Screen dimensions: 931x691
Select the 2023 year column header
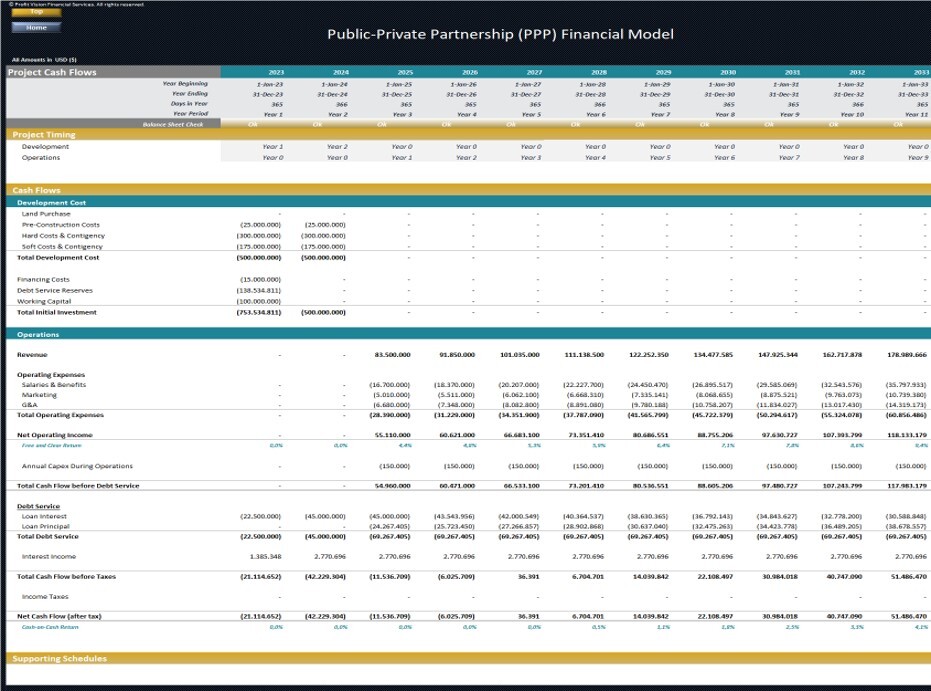[x=279, y=71]
